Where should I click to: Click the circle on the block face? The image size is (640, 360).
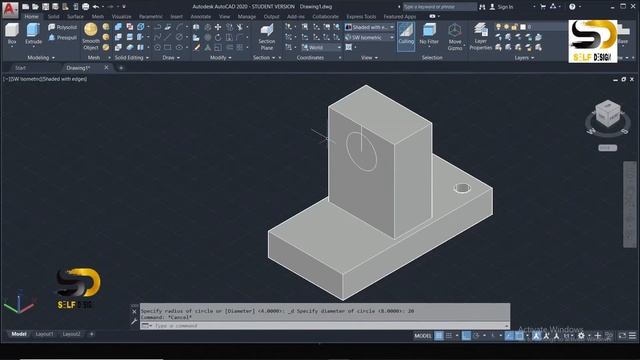click(361, 152)
